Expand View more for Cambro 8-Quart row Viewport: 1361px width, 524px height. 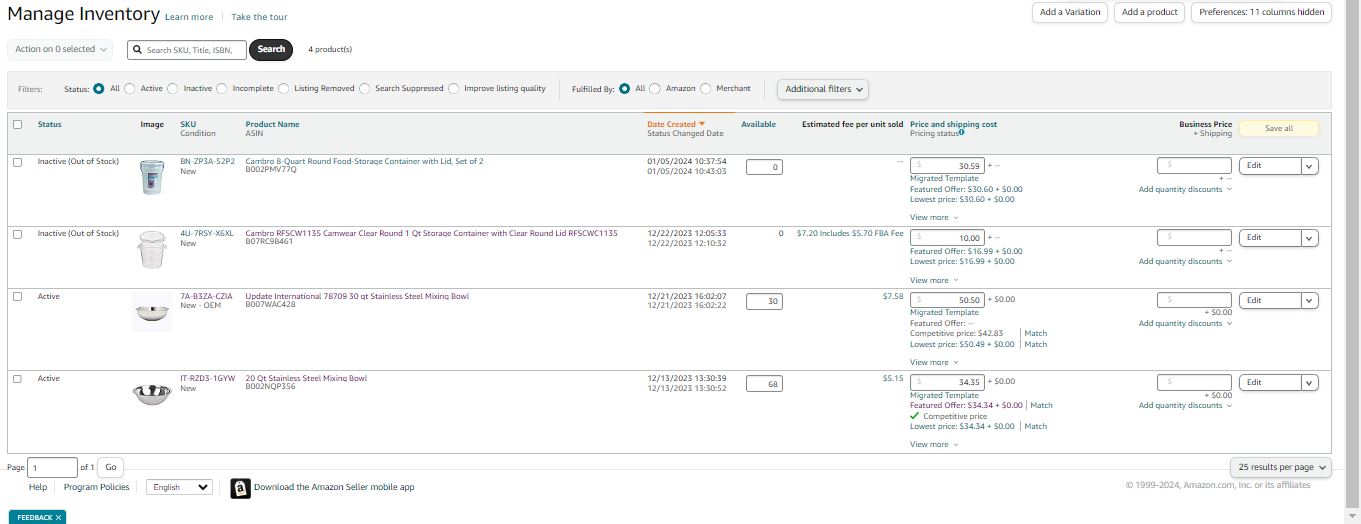pyautogui.click(x=934, y=217)
